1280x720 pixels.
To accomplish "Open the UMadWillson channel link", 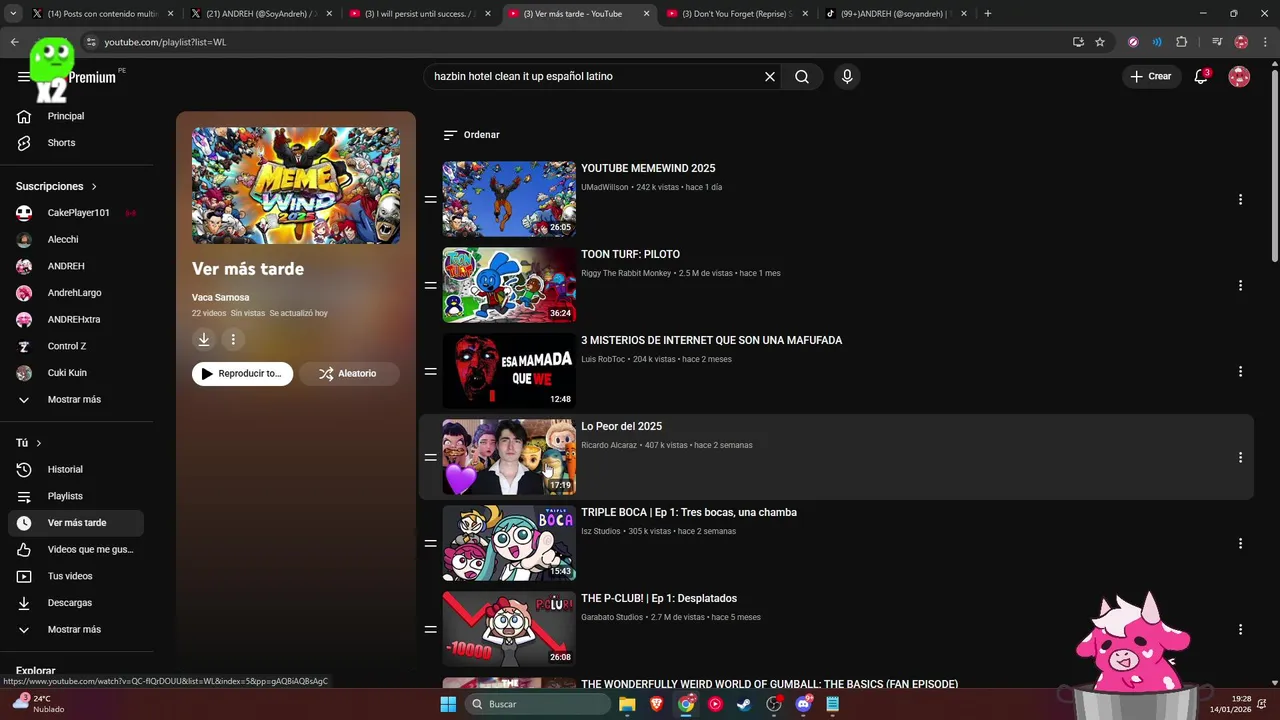I will coord(605,188).
